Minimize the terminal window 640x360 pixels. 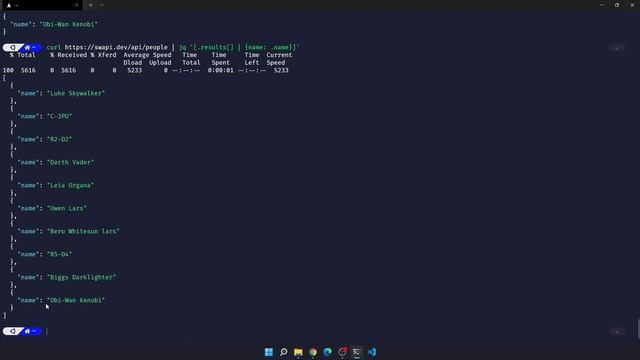[x=602, y=5]
